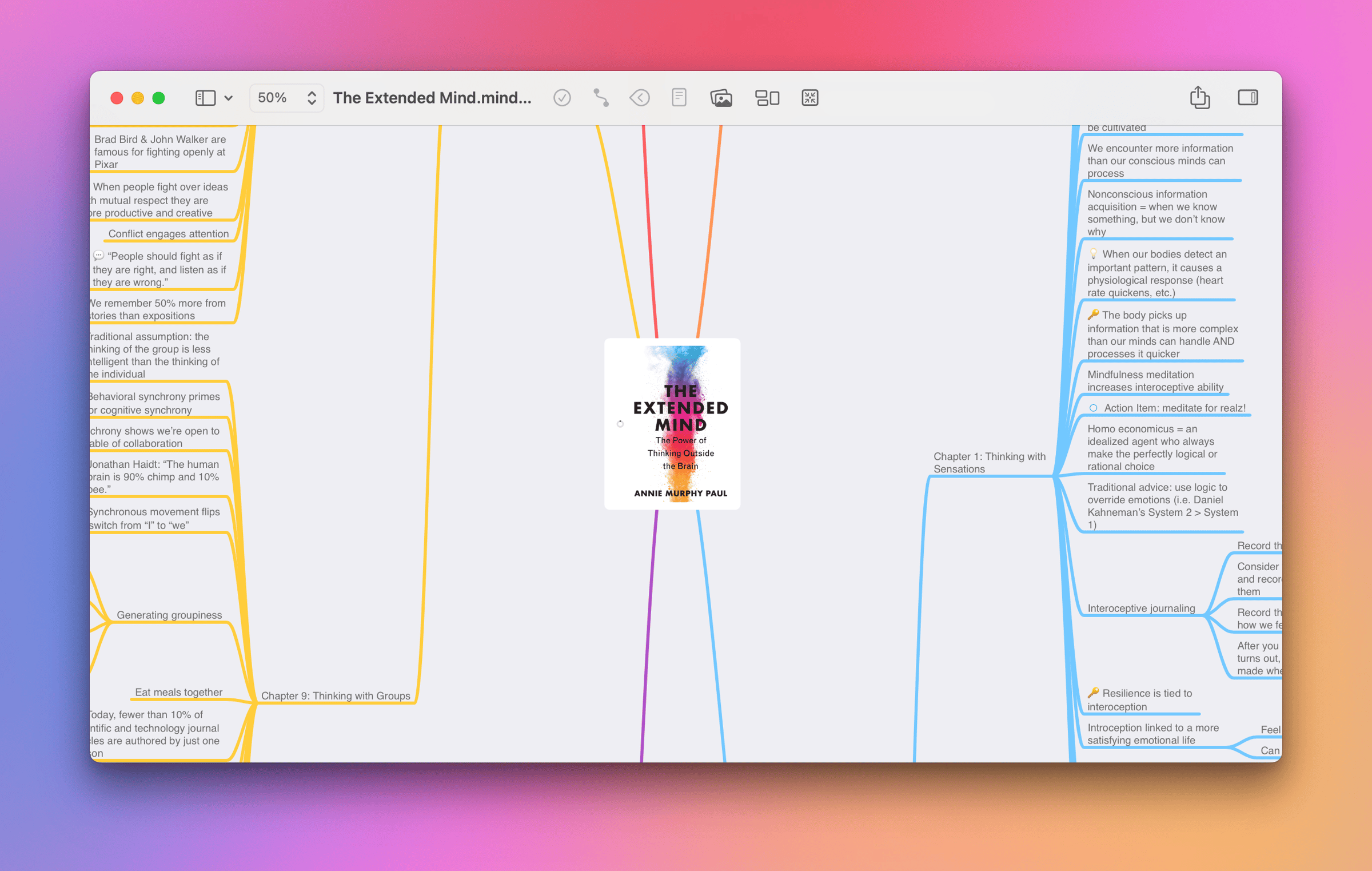Select Resilience is tied to interoception node

pyautogui.click(x=1140, y=699)
